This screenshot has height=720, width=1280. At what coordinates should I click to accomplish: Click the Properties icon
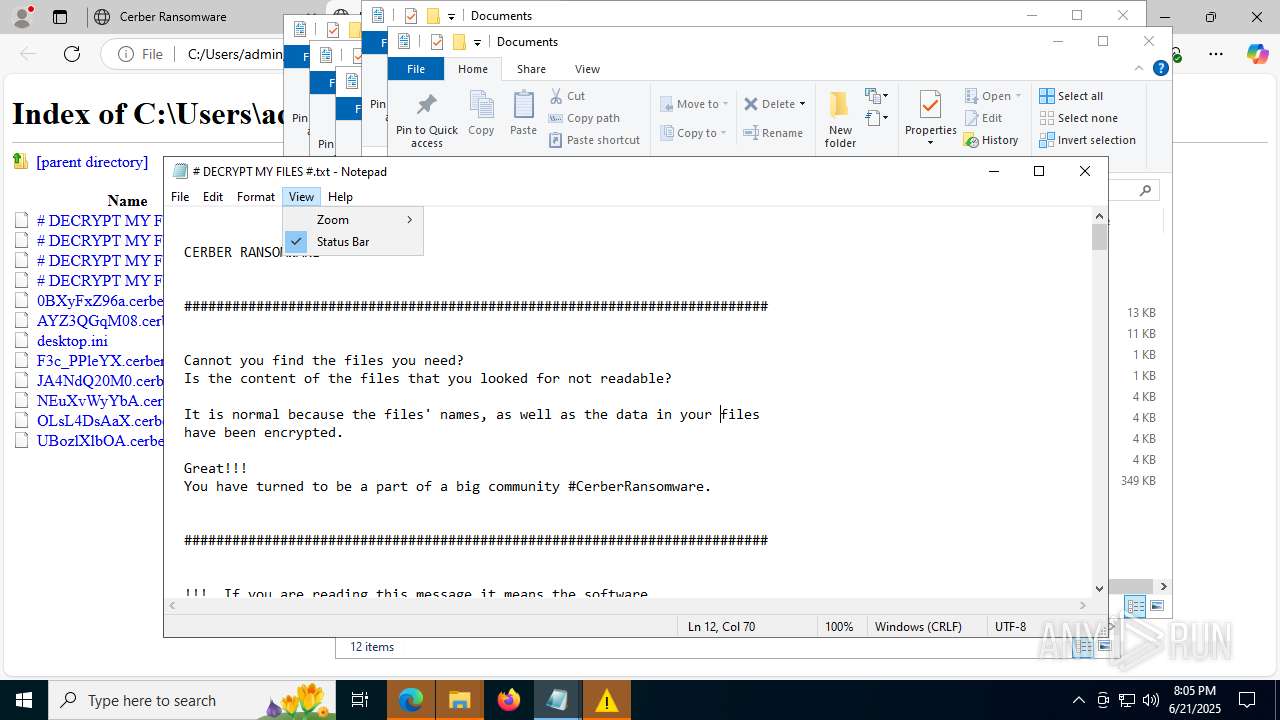(x=930, y=105)
